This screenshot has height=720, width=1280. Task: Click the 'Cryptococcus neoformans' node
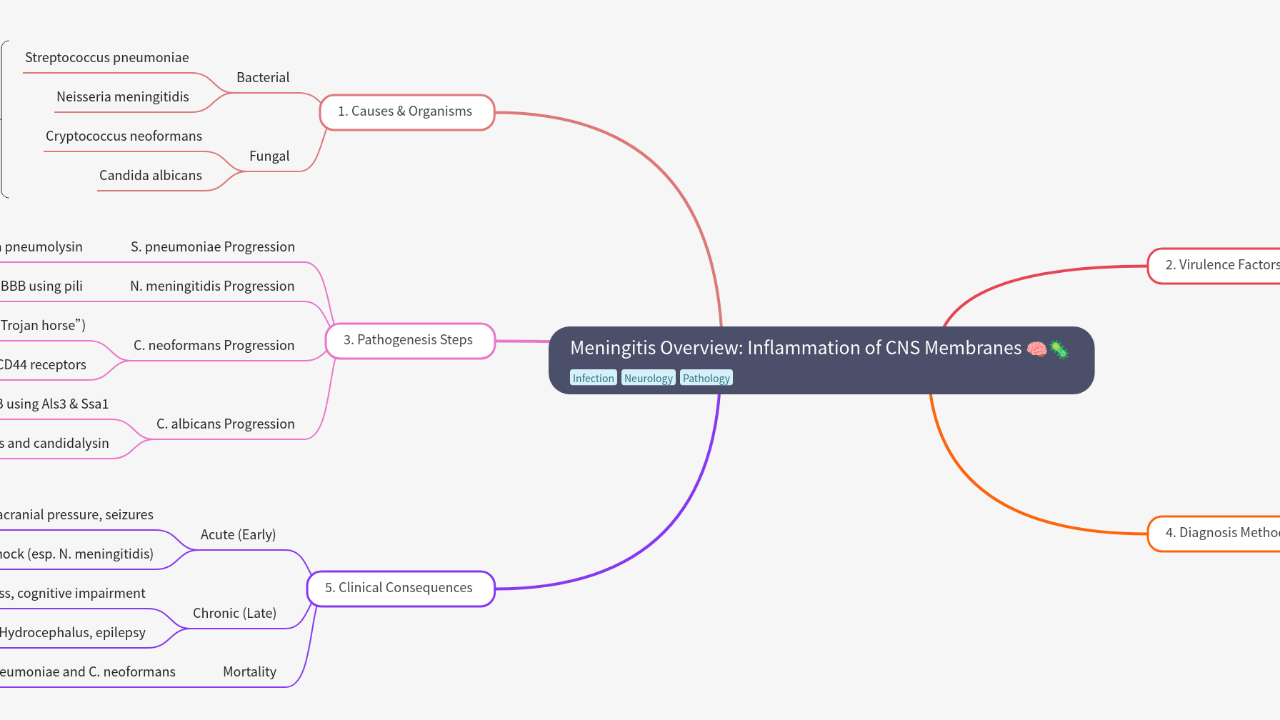[123, 136]
